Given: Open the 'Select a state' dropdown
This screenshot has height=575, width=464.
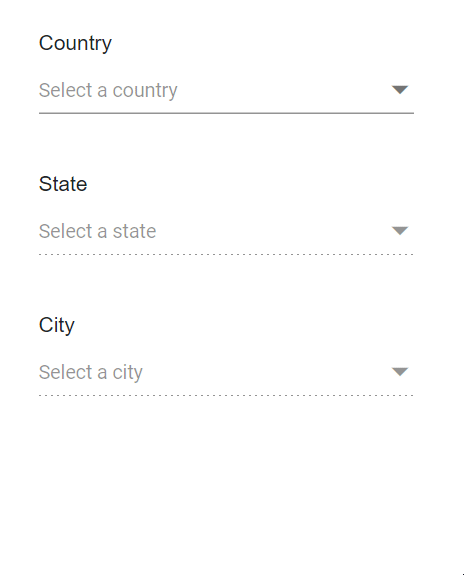Looking at the screenshot, I should coord(226,231).
